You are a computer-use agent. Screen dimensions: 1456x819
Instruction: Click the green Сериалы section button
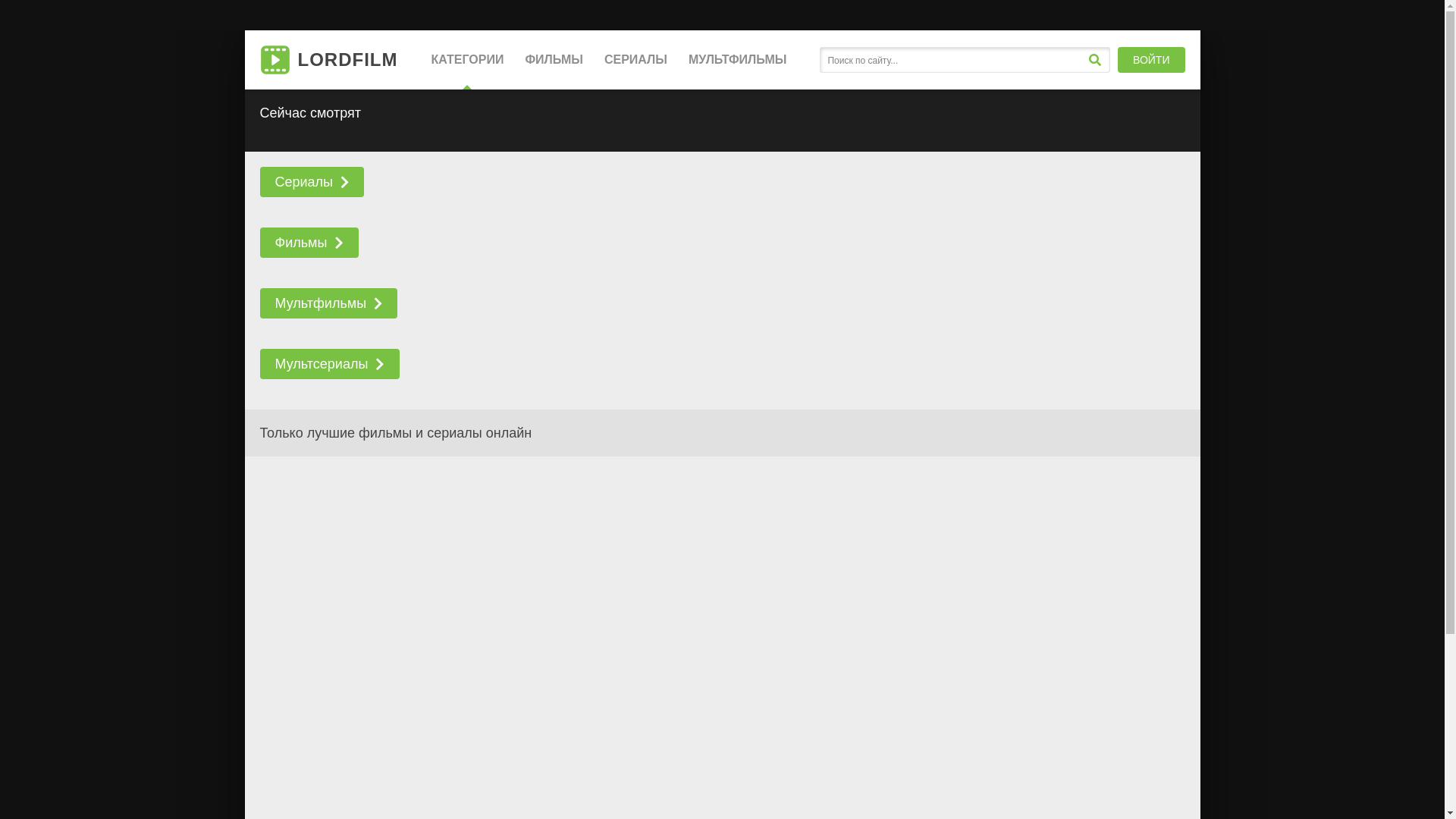click(x=303, y=182)
